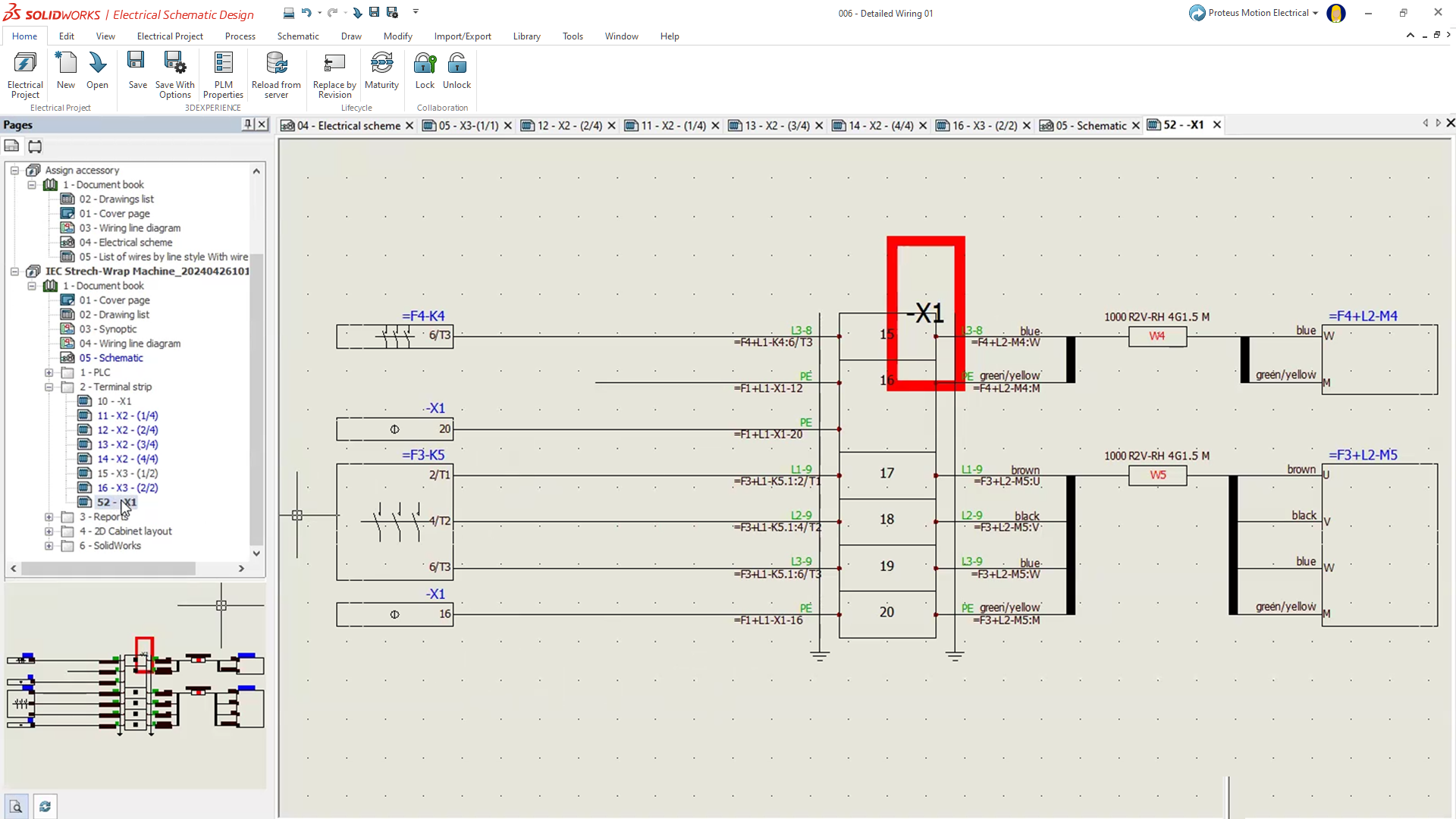This screenshot has height=819, width=1456.
Task: Select the Draw ribbon tab
Action: tap(352, 36)
